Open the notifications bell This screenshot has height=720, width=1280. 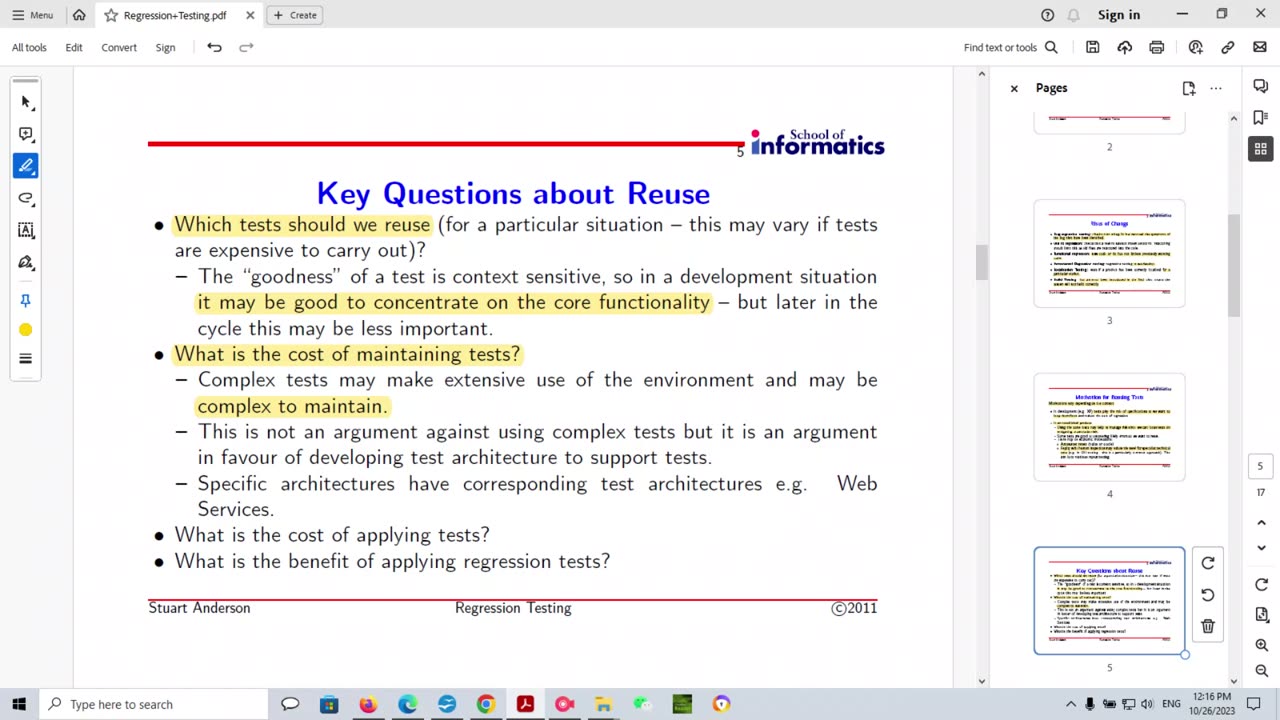(x=1073, y=15)
